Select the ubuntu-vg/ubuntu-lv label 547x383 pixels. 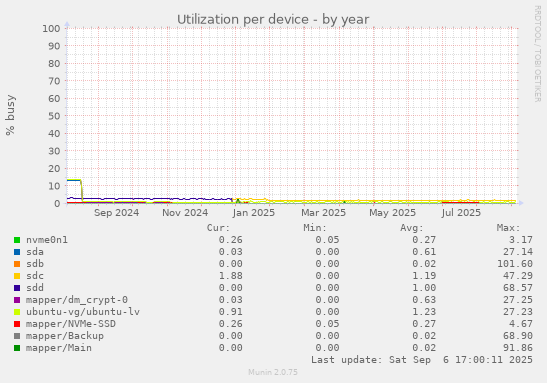coord(83,312)
